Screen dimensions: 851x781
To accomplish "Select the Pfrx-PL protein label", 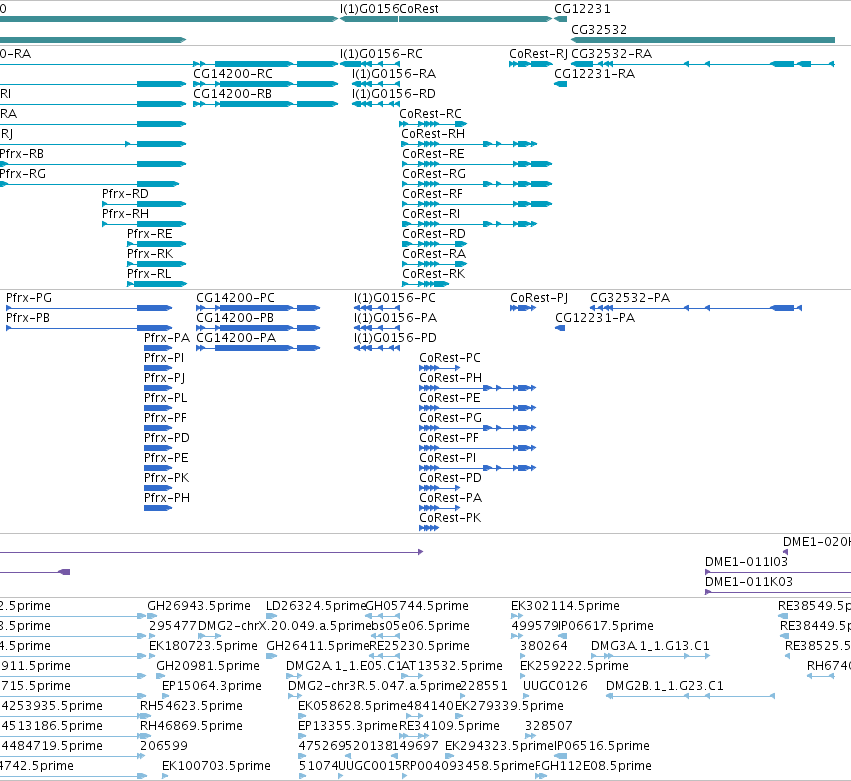I will pos(166,398).
